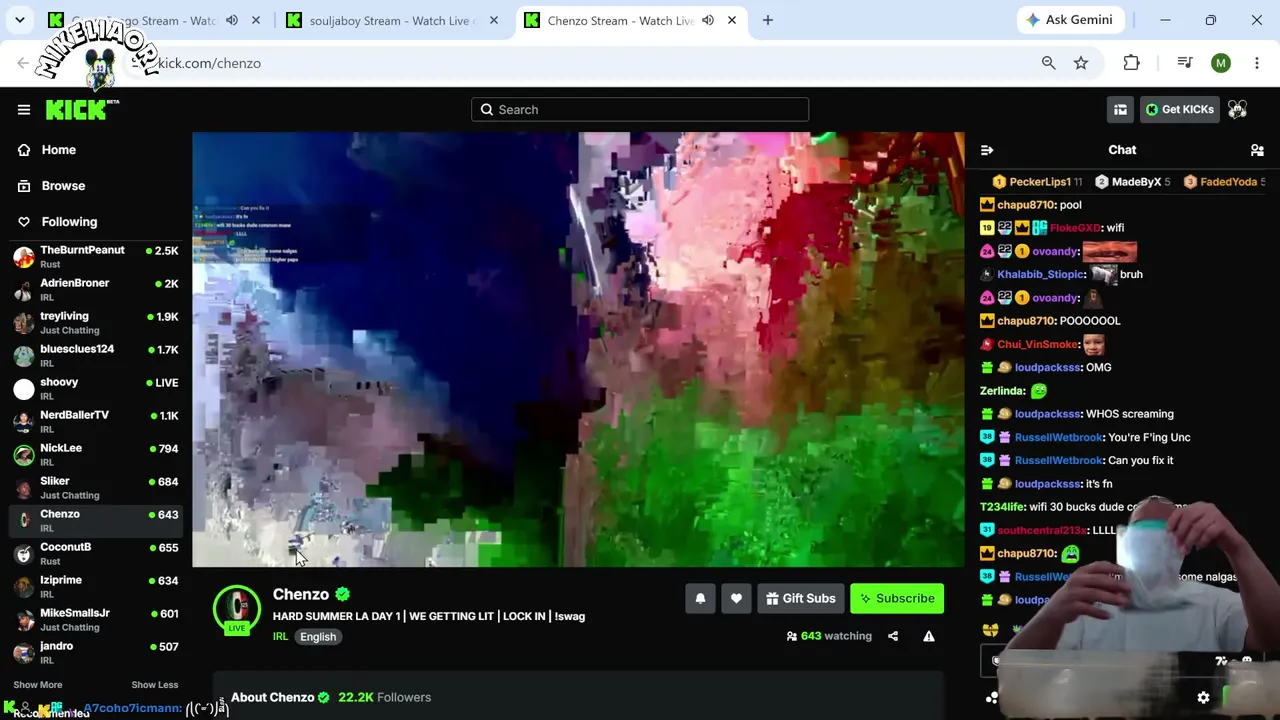
Task: Click the search magnifier icon in Kick search
Action: 487,110
